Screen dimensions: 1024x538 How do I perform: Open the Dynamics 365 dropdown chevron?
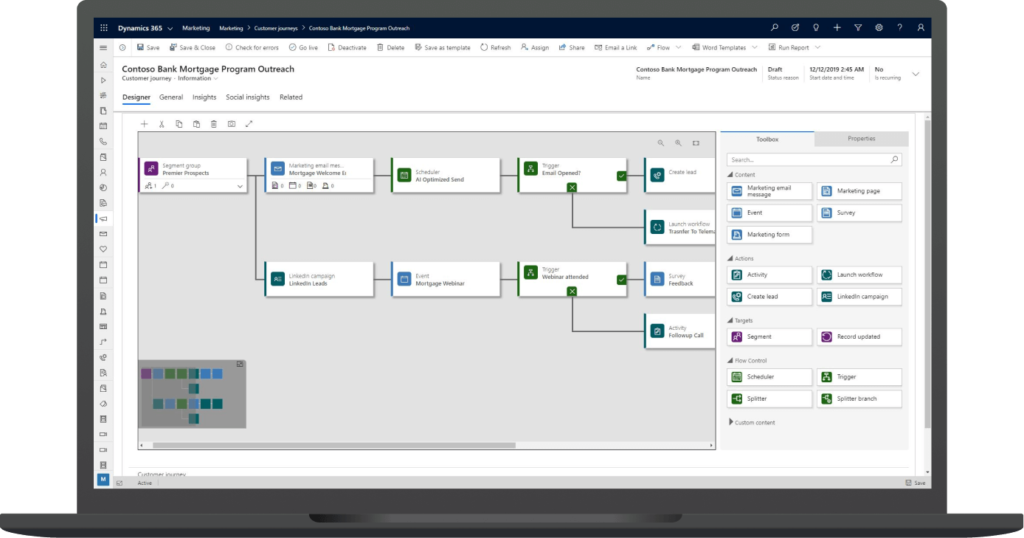coord(170,29)
